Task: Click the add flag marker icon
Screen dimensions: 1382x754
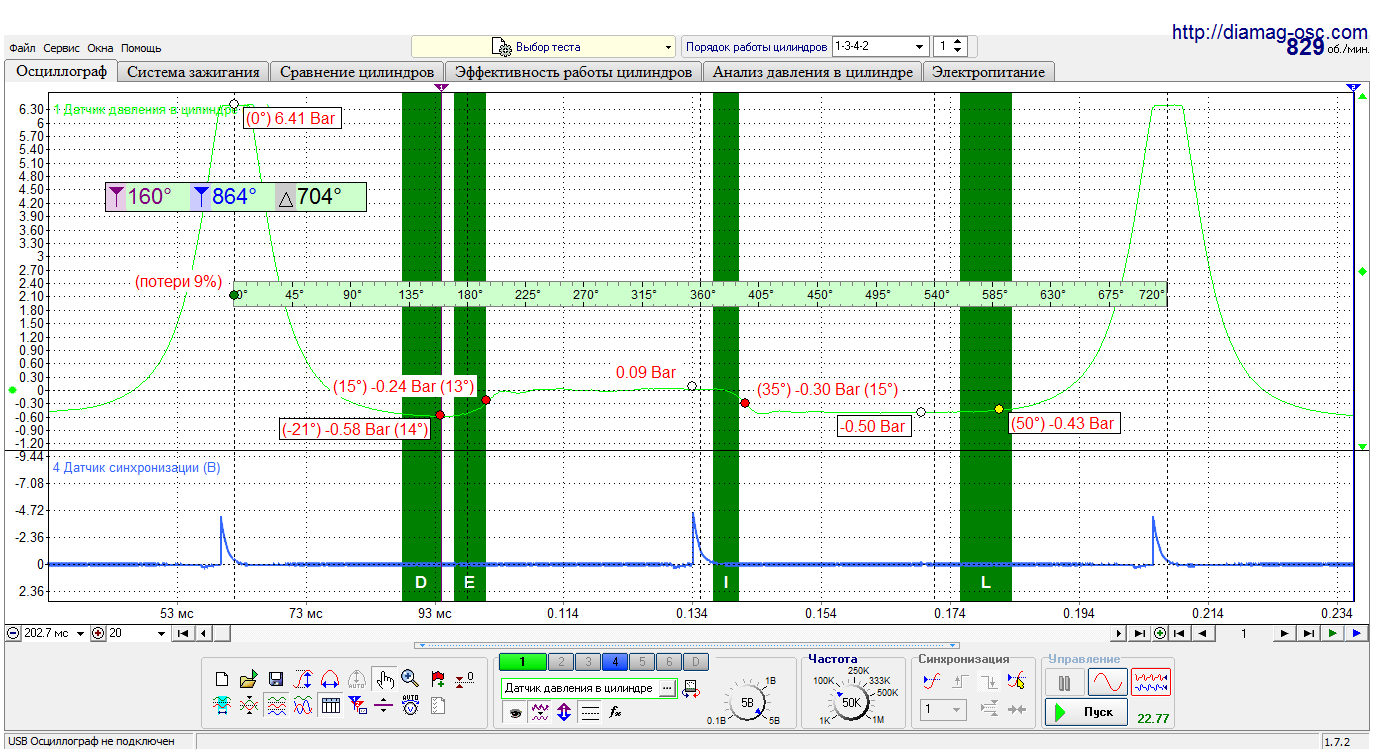Action: click(438, 679)
